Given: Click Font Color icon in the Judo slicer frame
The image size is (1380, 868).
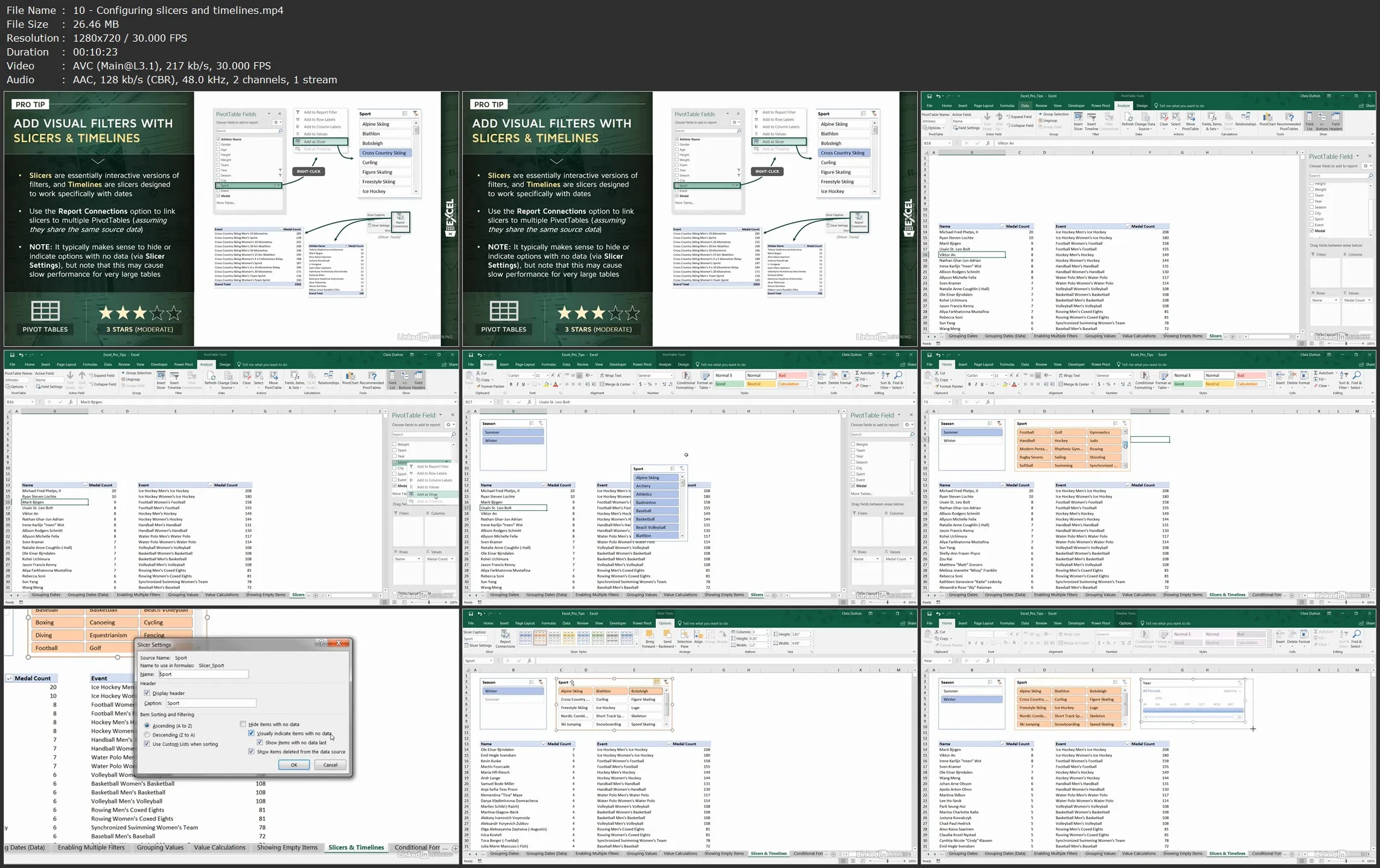Looking at the screenshot, I should coord(1015,384).
